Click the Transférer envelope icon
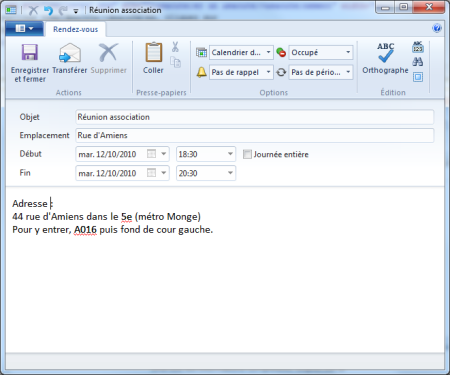 (70, 53)
